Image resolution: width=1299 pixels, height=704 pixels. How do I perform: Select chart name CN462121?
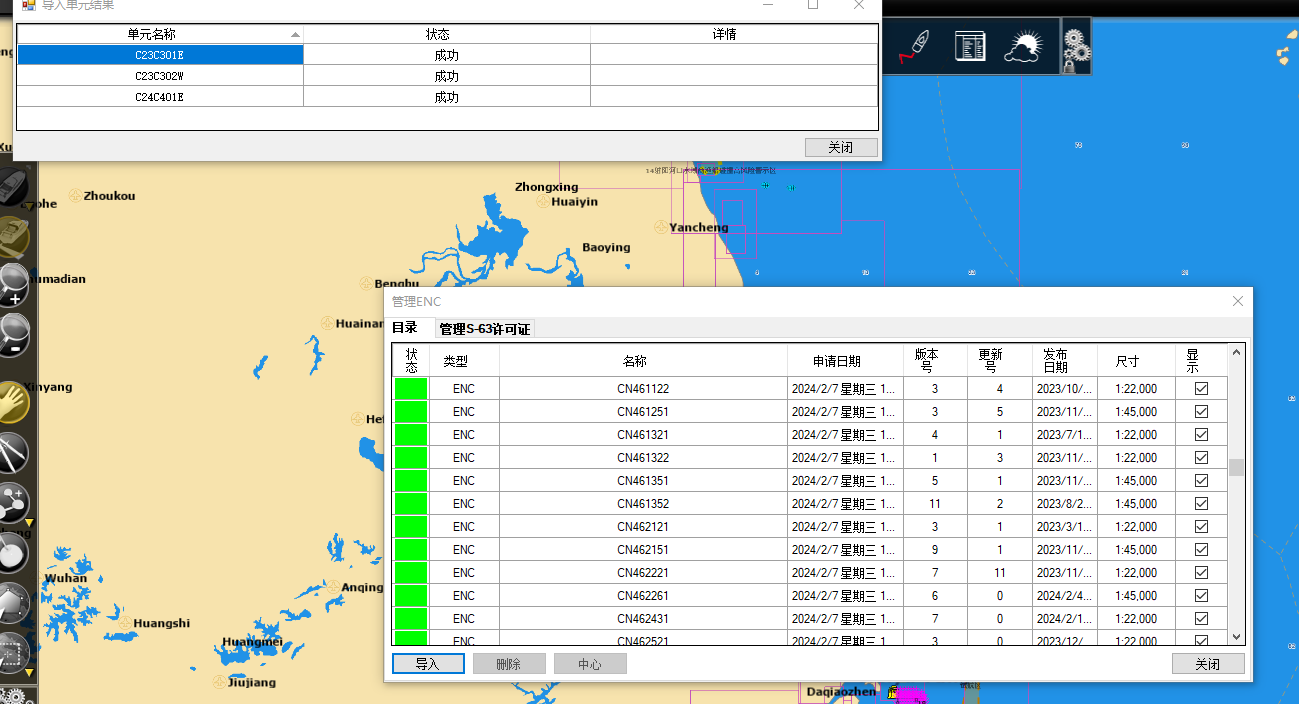(643, 526)
